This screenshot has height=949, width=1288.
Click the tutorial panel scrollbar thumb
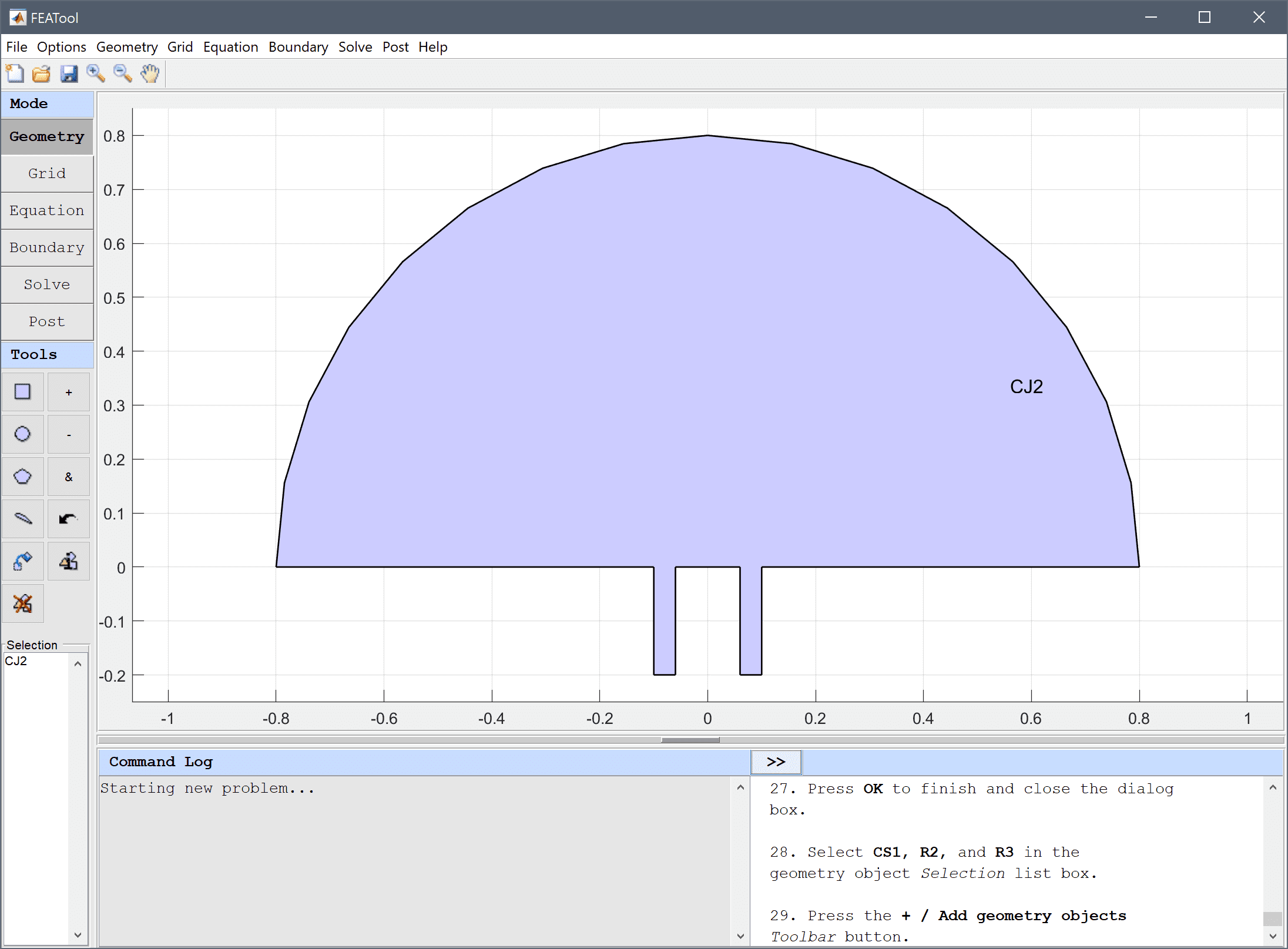point(1273,918)
